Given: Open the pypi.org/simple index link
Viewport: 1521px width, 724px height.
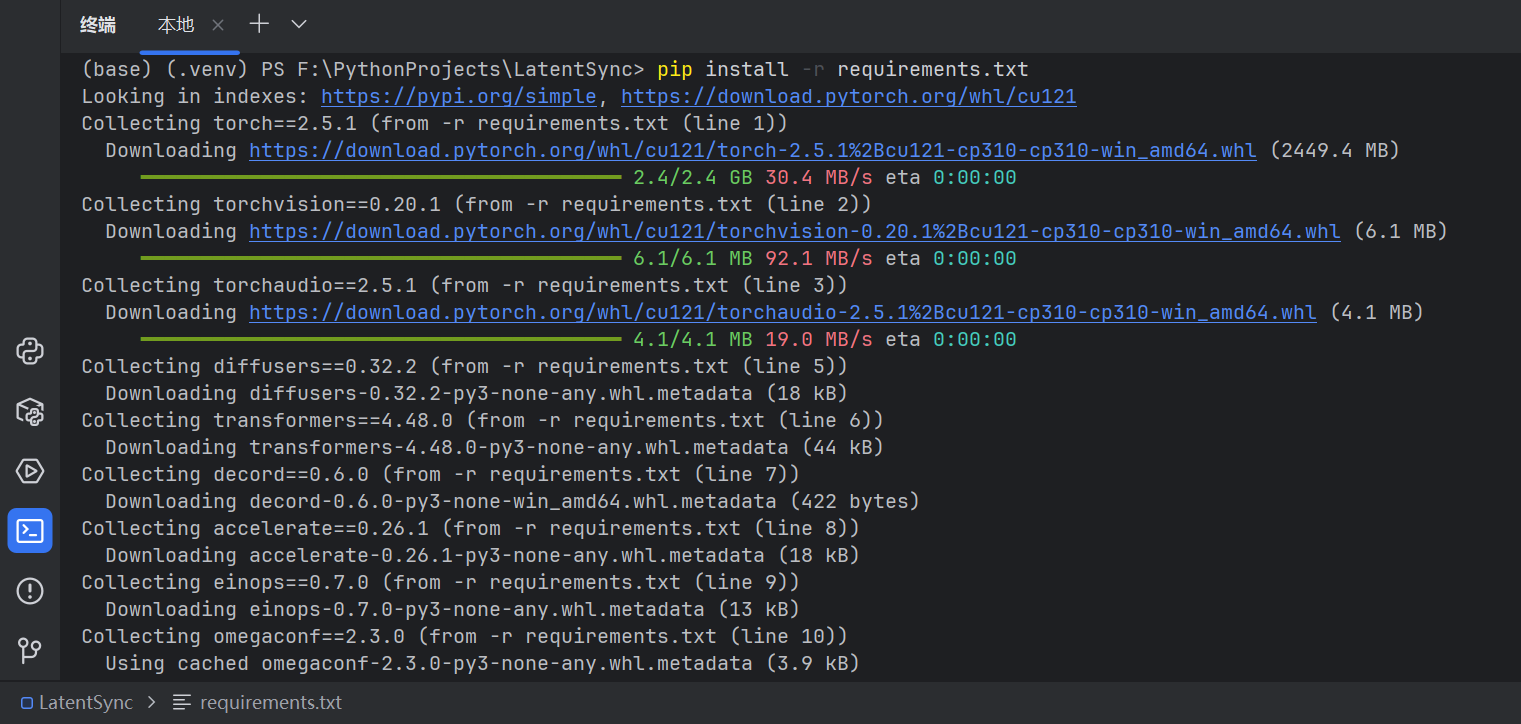Looking at the screenshot, I should click(x=459, y=97).
